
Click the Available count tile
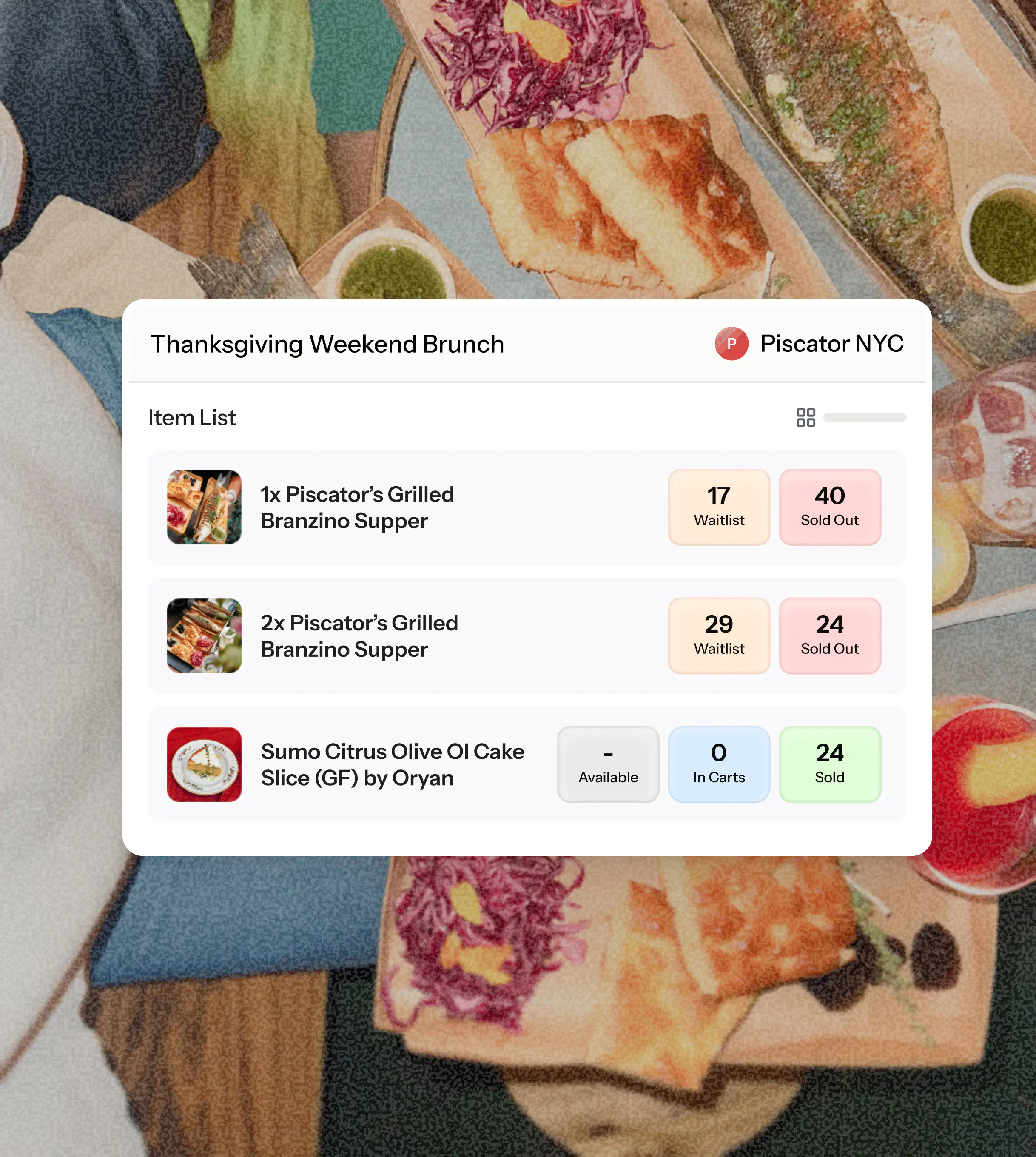pos(608,764)
